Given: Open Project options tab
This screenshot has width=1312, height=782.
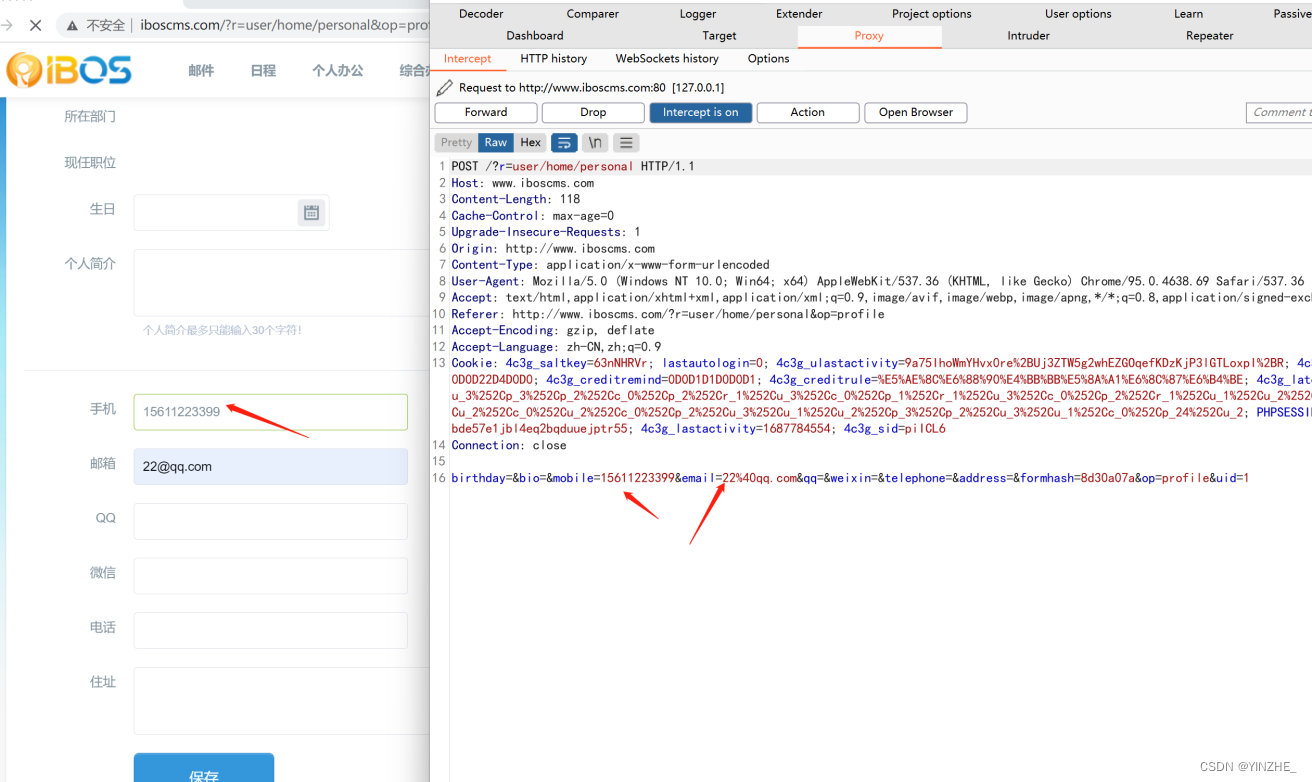Looking at the screenshot, I should (932, 14).
